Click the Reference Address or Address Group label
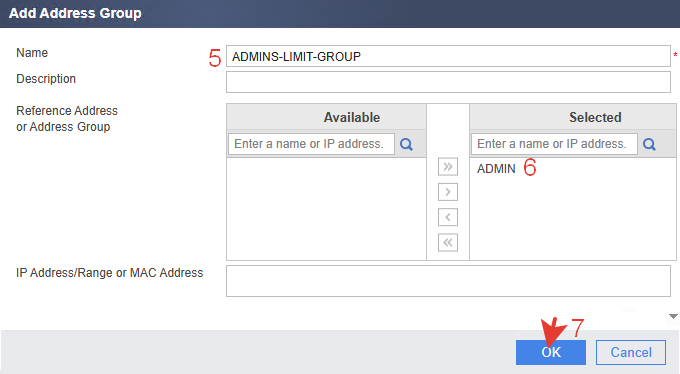This screenshot has width=680, height=374. pyautogui.click(x=67, y=119)
